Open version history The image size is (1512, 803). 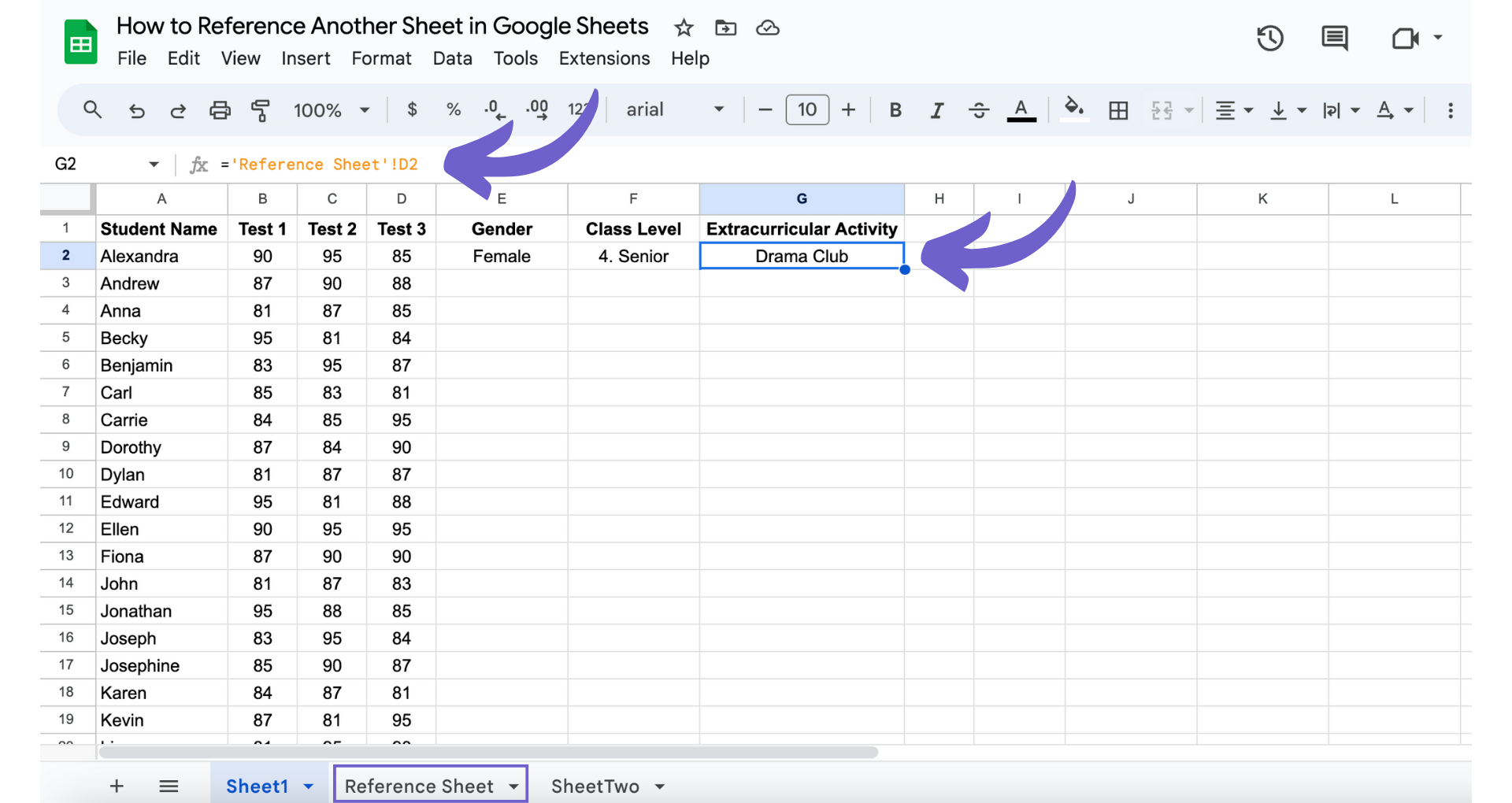pos(1269,37)
